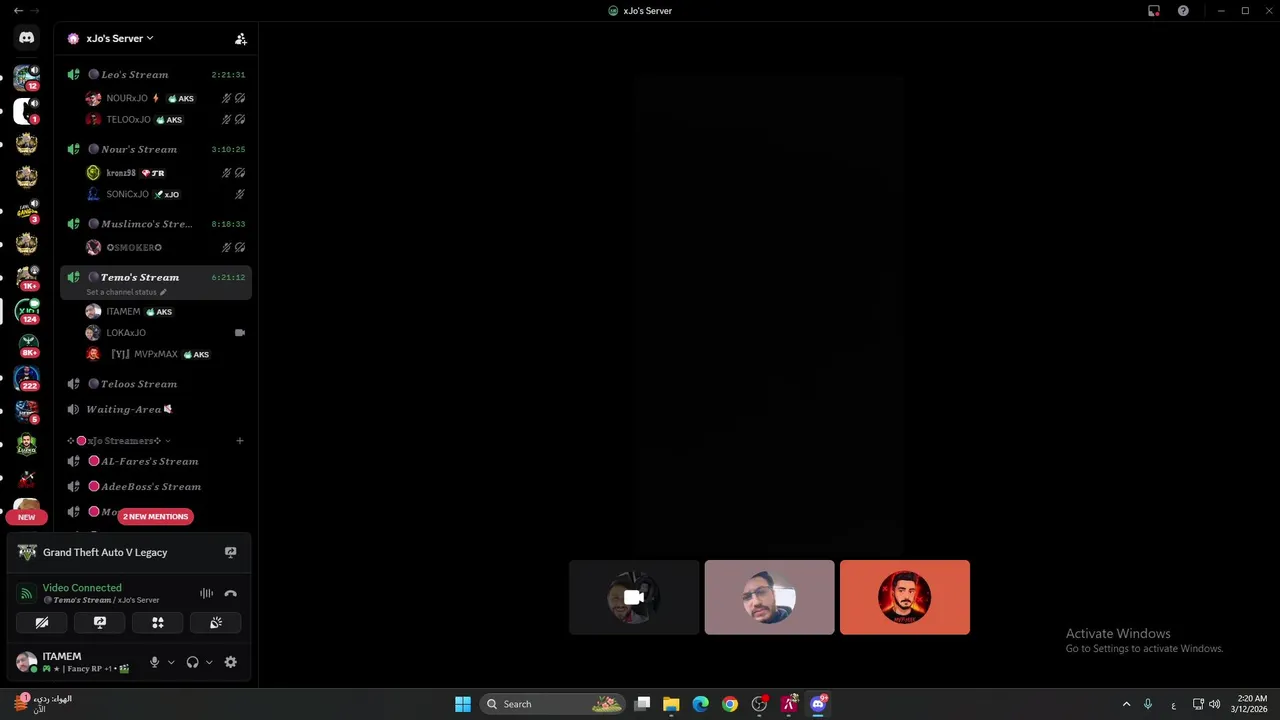
Task: Open File Explorer from the taskbar
Action: (x=671, y=704)
